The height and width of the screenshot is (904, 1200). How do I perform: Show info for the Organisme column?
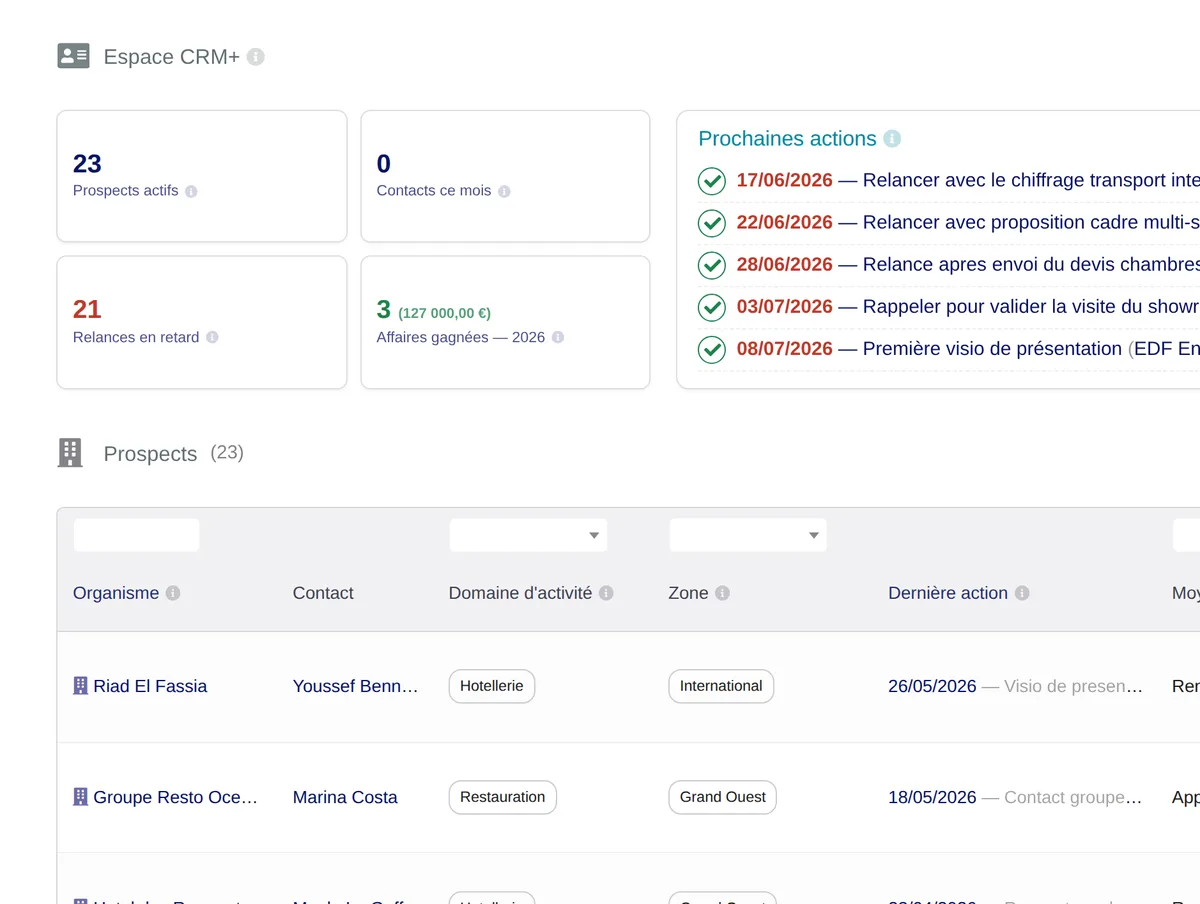(x=173, y=593)
